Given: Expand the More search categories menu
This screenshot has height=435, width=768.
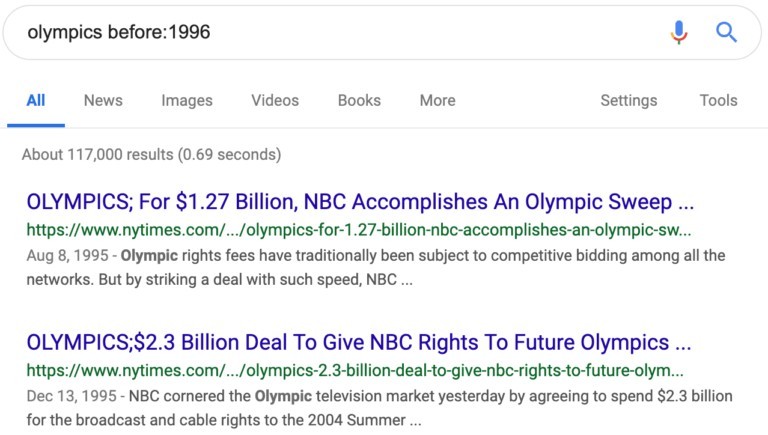Looking at the screenshot, I should coord(437,100).
